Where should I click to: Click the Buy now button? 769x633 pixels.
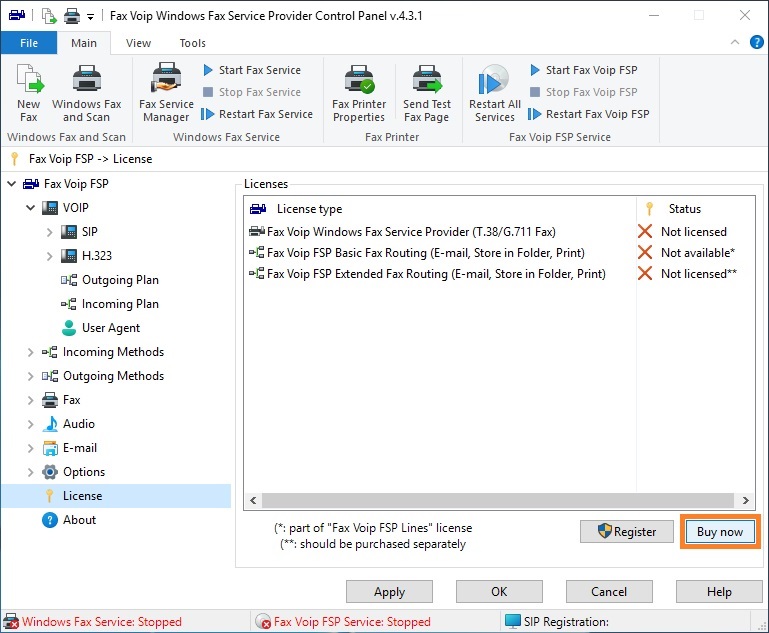720,532
